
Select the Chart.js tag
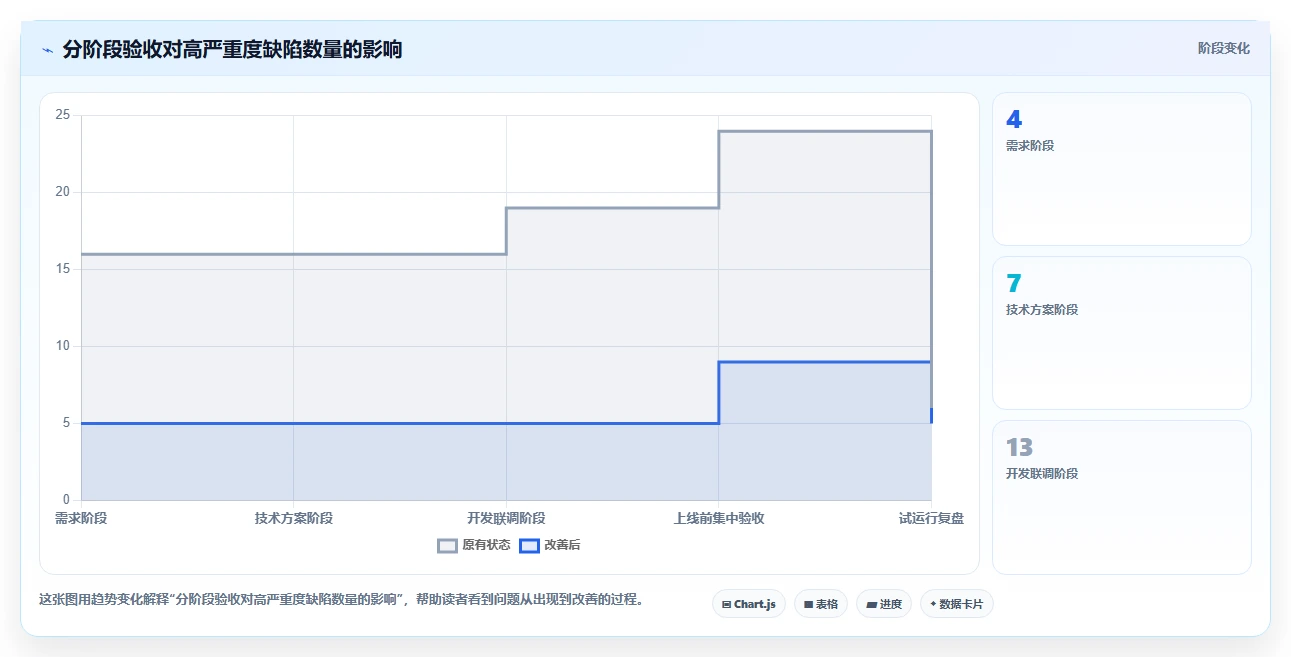coord(749,604)
